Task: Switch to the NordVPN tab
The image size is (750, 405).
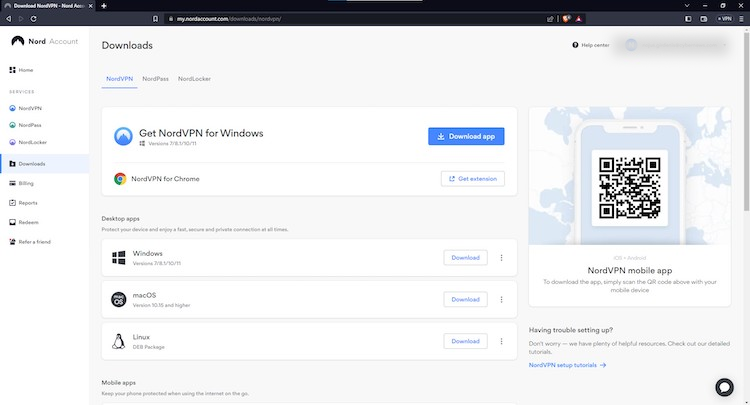Action: [x=120, y=79]
